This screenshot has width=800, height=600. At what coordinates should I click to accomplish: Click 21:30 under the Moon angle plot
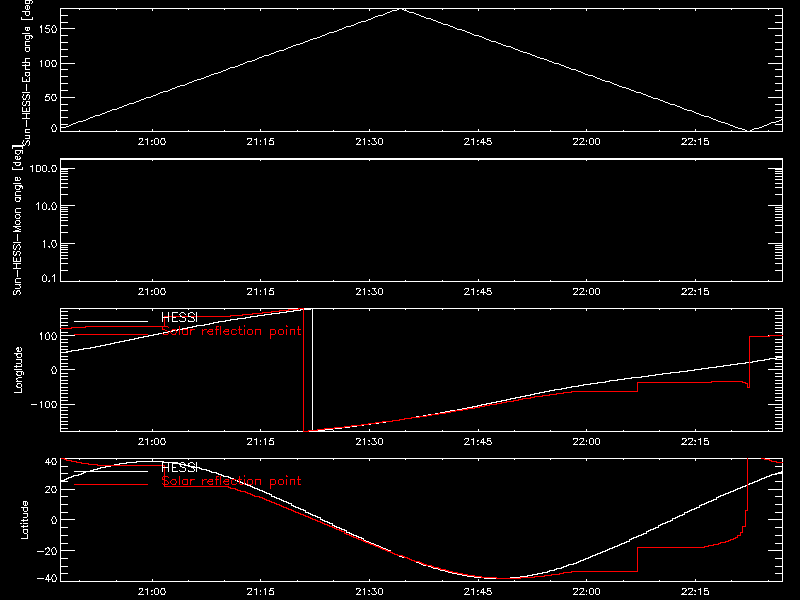369,292
